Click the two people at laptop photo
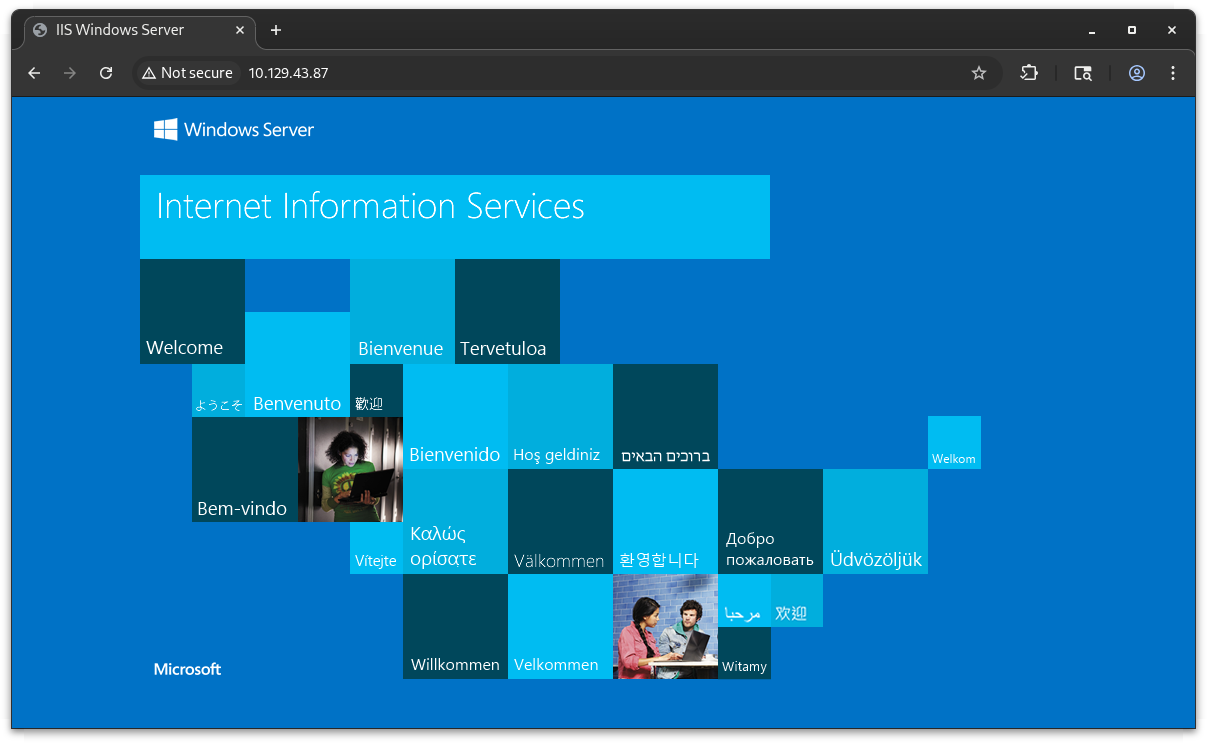1207x743 pixels. pyautogui.click(x=665, y=626)
